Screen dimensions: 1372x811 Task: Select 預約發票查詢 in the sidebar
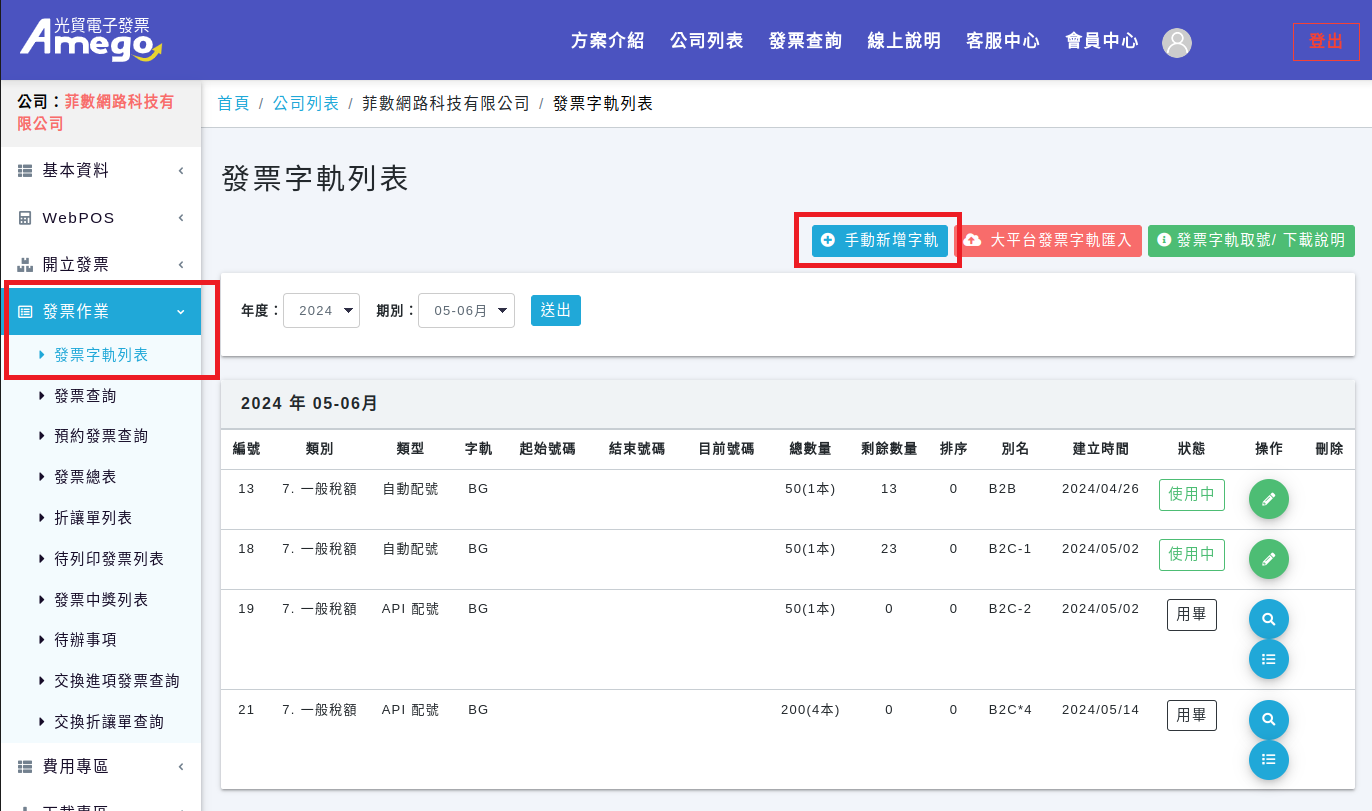[x=101, y=436]
